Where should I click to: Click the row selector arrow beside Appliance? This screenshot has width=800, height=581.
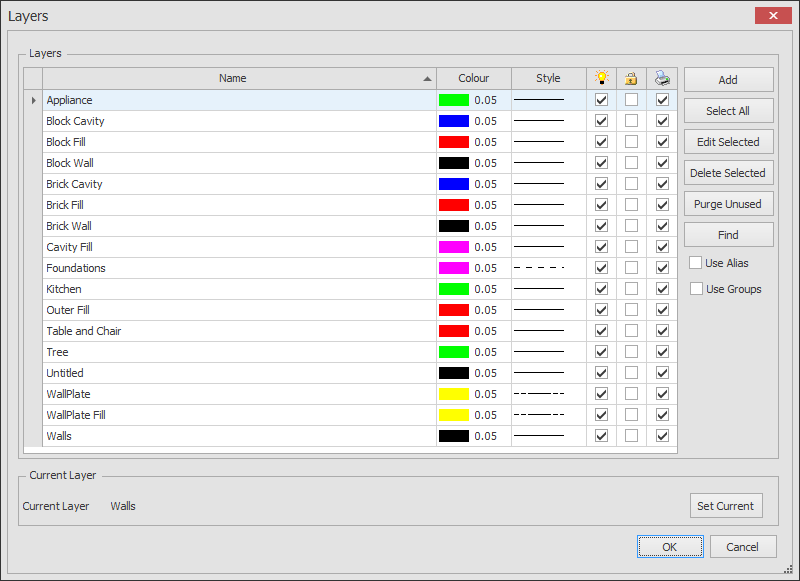point(33,99)
